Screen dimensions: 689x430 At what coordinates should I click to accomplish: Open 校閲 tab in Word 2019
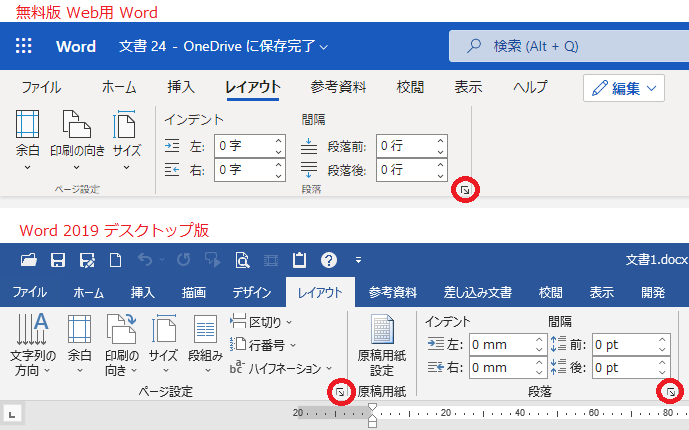(x=550, y=292)
